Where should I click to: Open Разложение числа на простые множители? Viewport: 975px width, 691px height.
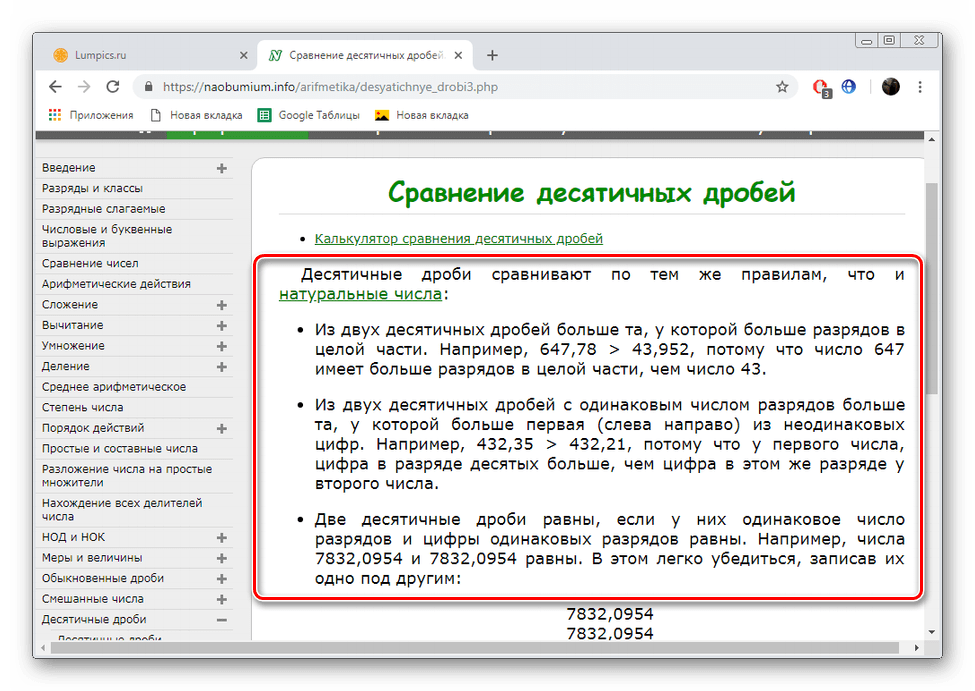pos(127,475)
